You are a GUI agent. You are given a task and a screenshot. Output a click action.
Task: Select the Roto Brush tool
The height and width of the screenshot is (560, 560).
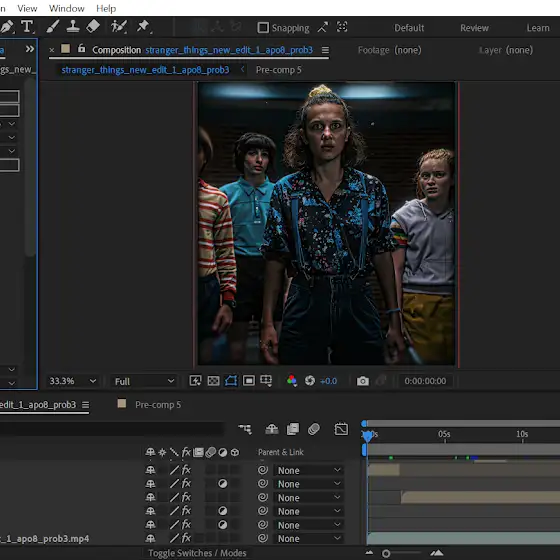tap(119, 27)
